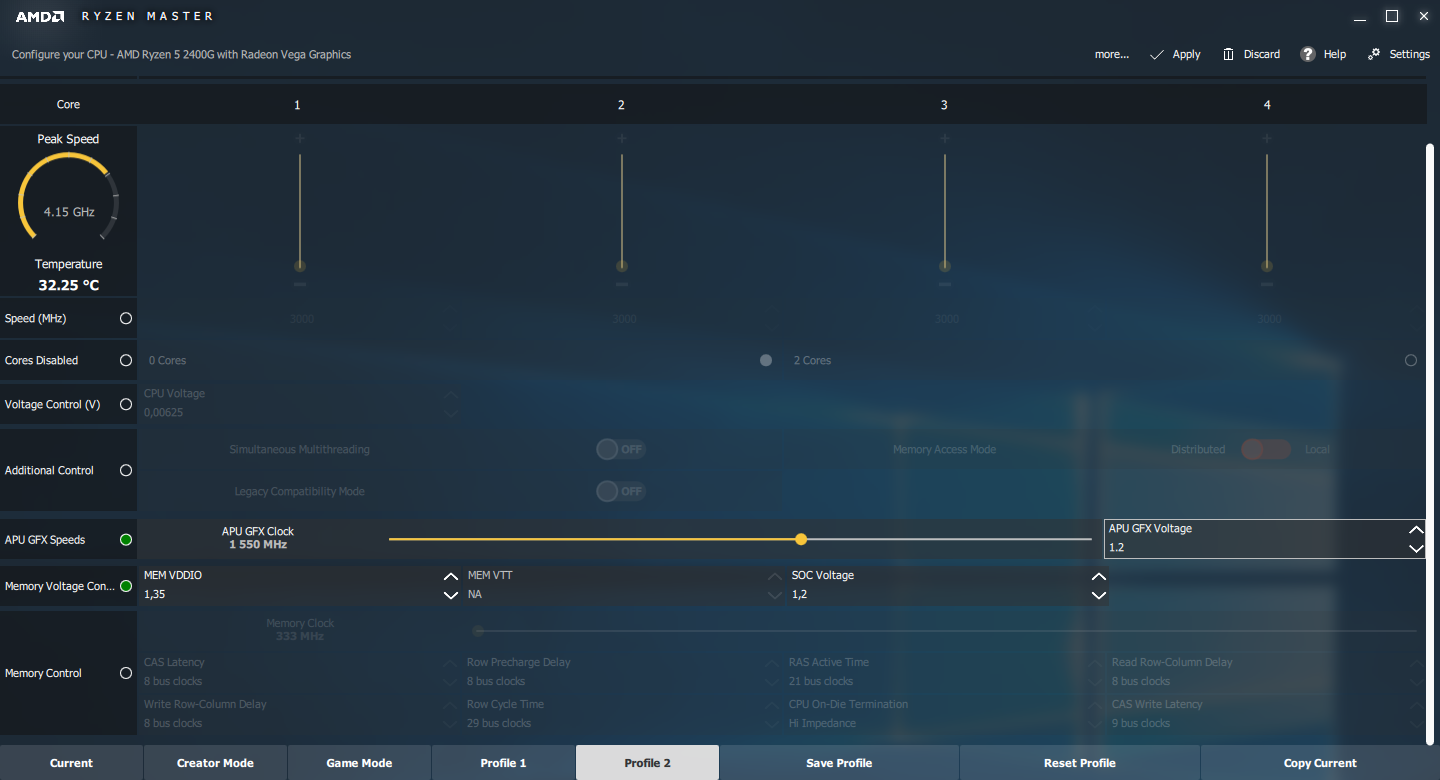Image resolution: width=1440 pixels, height=780 pixels.
Task: Increase SOC Voltage with up arrow
Action: pyautogui.click(x=1099, y=576)
